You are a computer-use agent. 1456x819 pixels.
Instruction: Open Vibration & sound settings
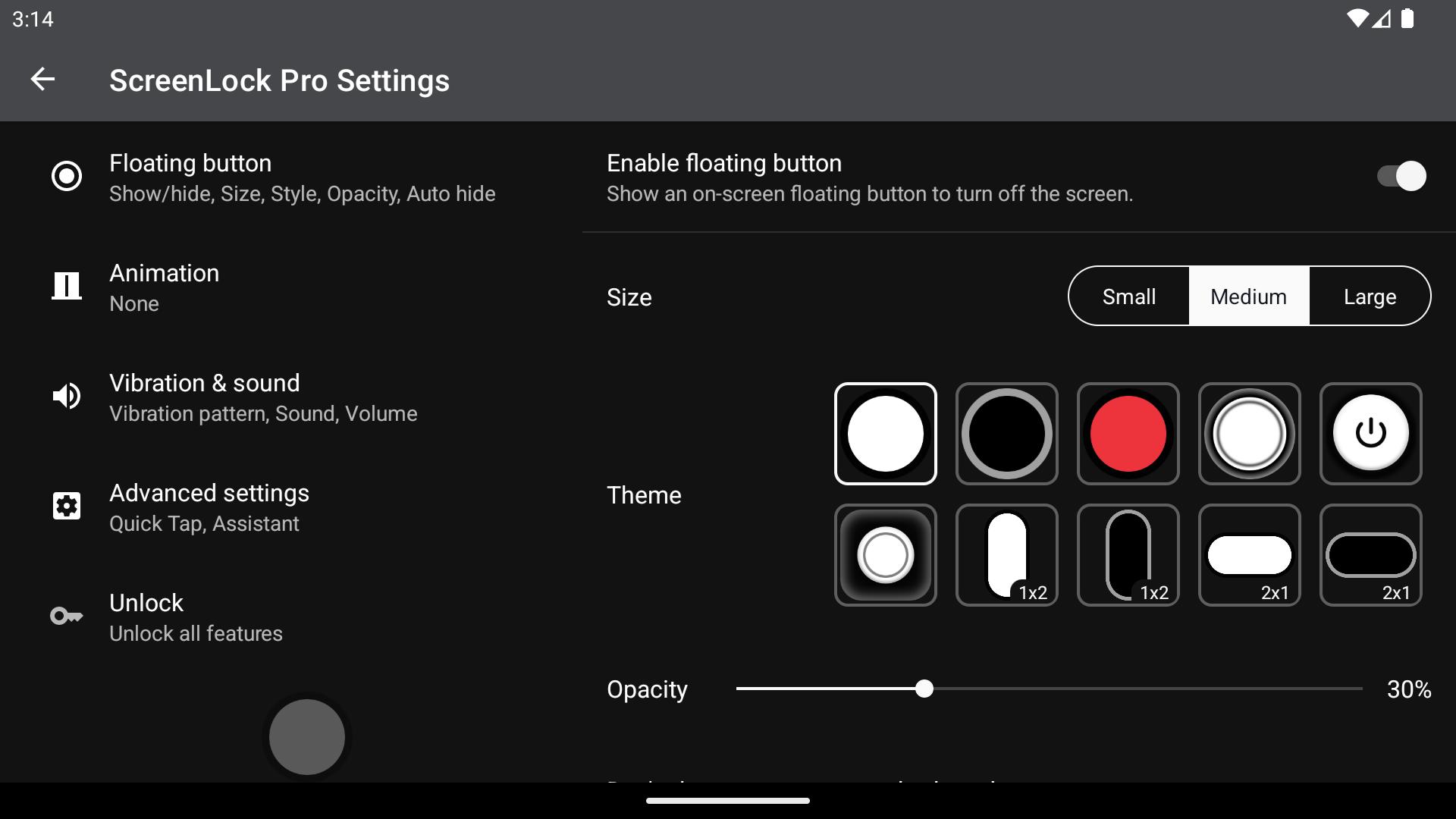(291, 397)
